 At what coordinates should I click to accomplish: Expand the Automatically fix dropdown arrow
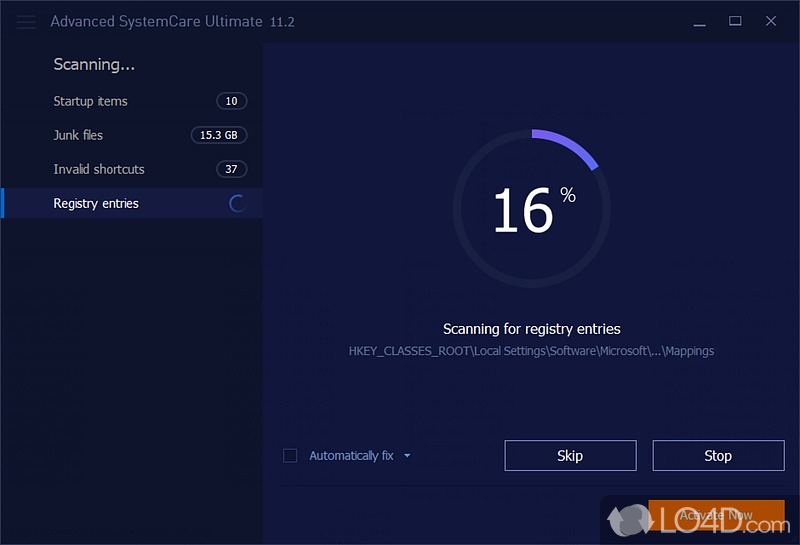coord(407,456)
